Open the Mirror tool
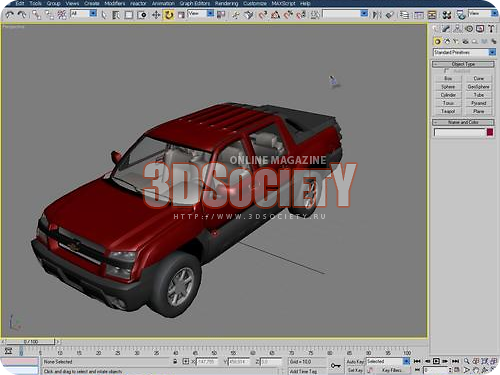 pyautogui.click(x=377, y=15)
